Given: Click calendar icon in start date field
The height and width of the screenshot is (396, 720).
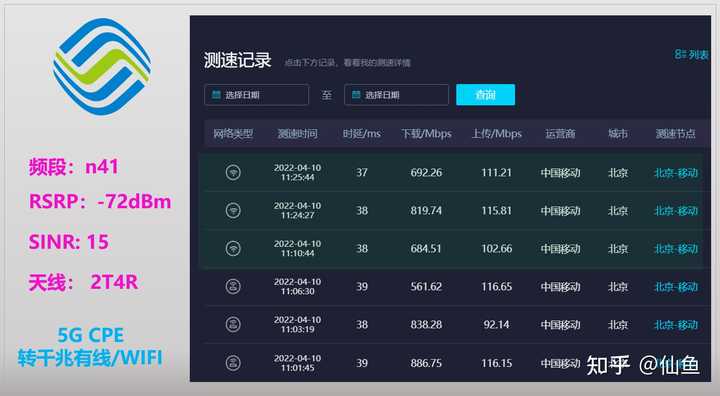Looking at the screenshot, I should [x=216, y=95].
